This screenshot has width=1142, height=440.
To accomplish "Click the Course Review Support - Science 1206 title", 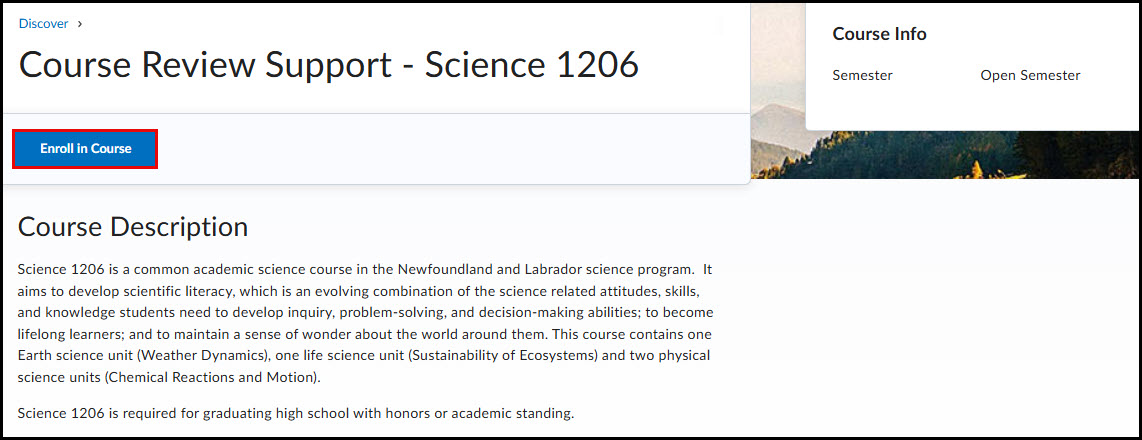I will (x=328, y=64).
